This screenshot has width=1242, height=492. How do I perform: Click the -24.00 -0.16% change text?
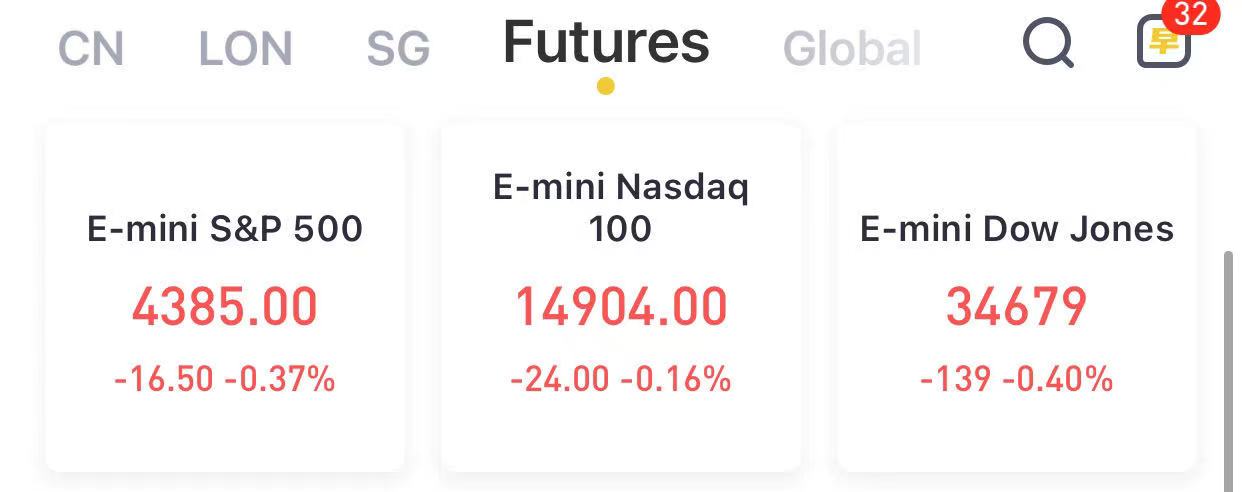point(621,380)
